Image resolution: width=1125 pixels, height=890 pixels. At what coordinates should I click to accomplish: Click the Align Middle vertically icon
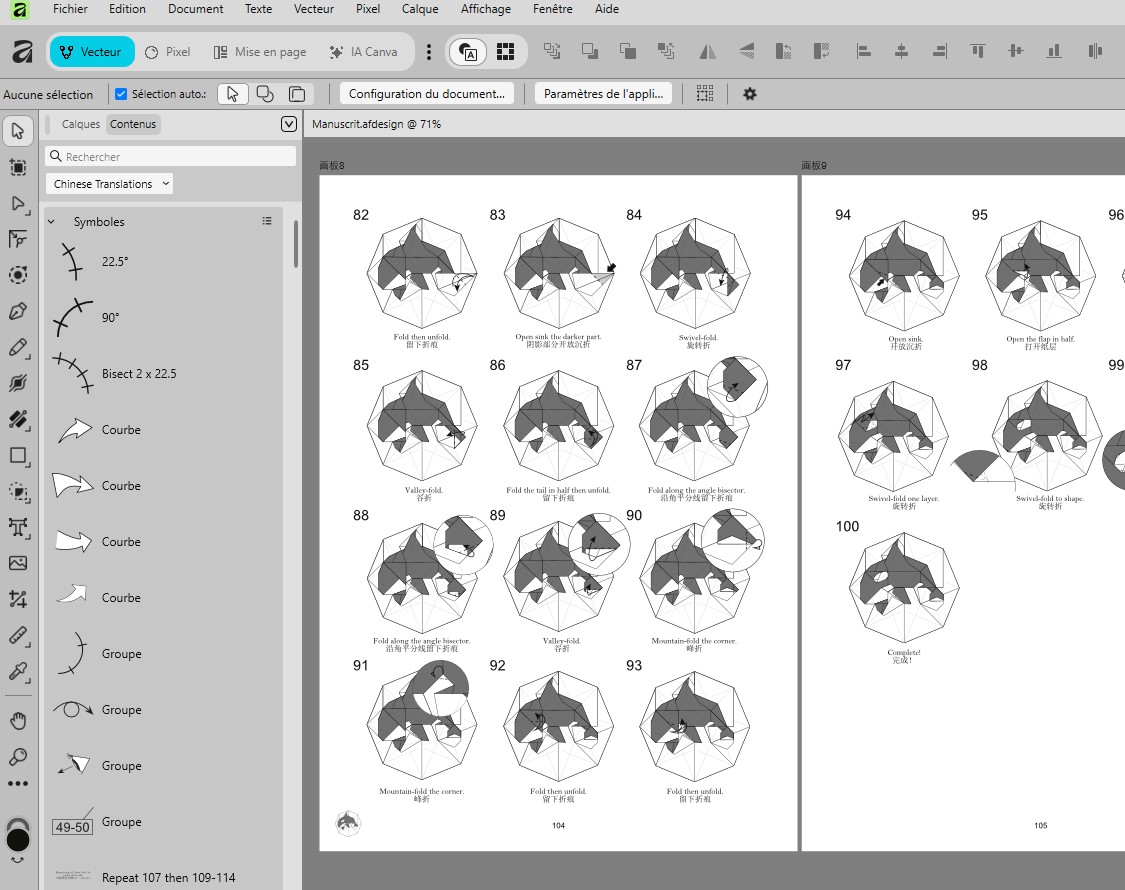point(1015,51)
